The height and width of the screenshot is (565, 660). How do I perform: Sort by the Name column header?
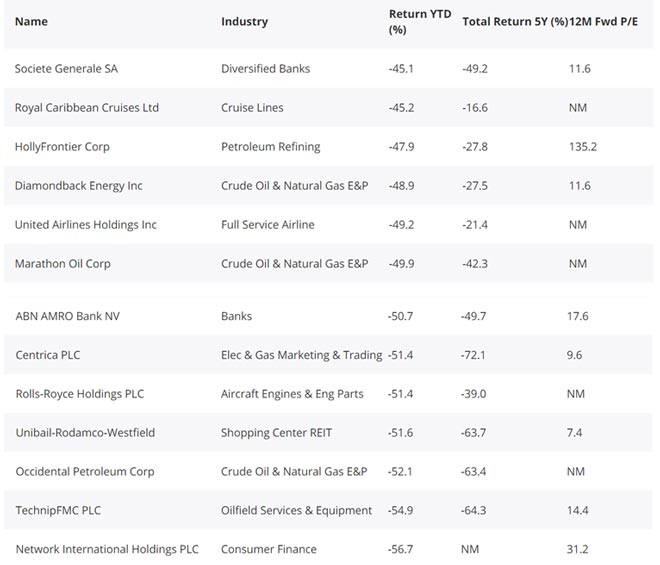pyautogui.click(x=31, y=21)
